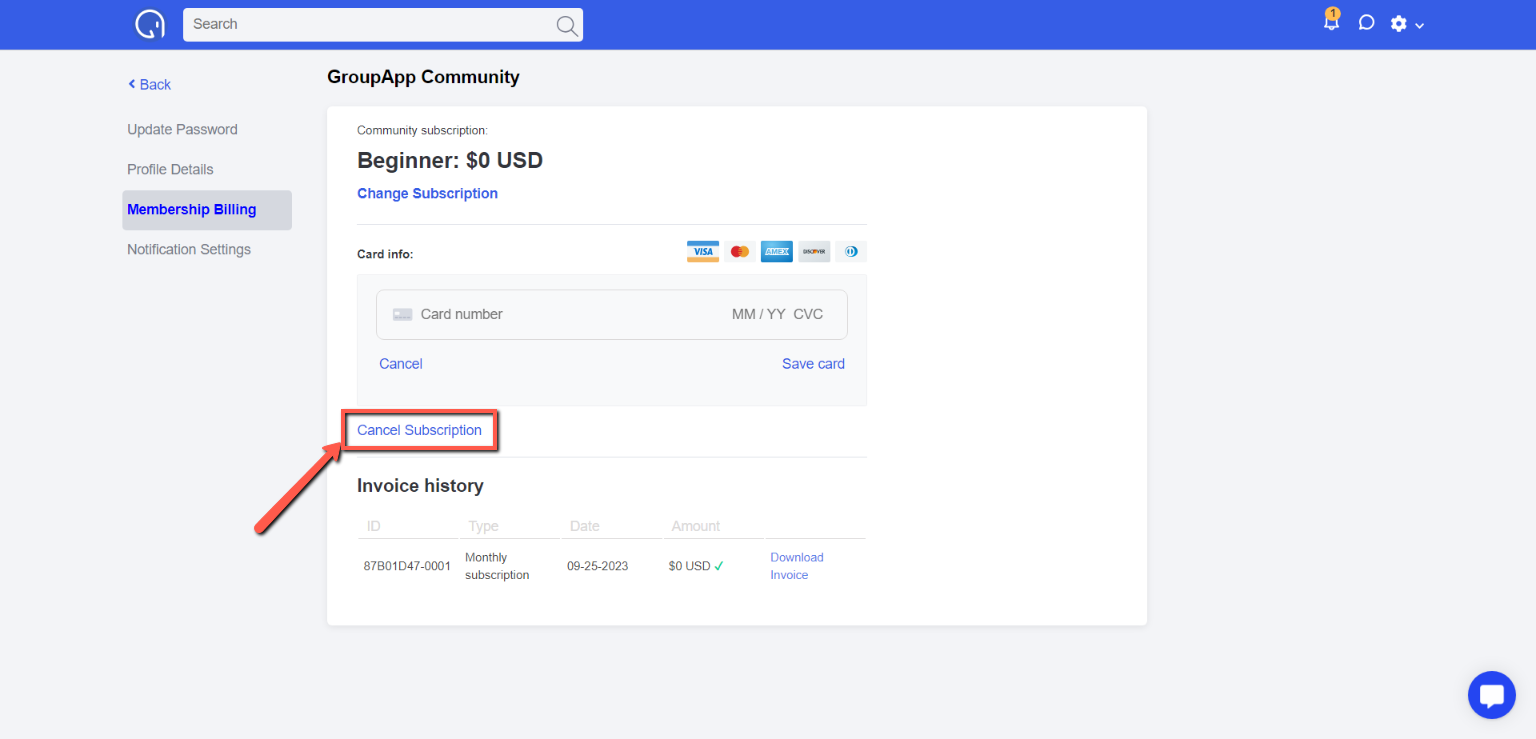This screenshot has height=739, width=1536.
Task: Expand the account dropdown beside the gear
Action: click(1419, 24)
